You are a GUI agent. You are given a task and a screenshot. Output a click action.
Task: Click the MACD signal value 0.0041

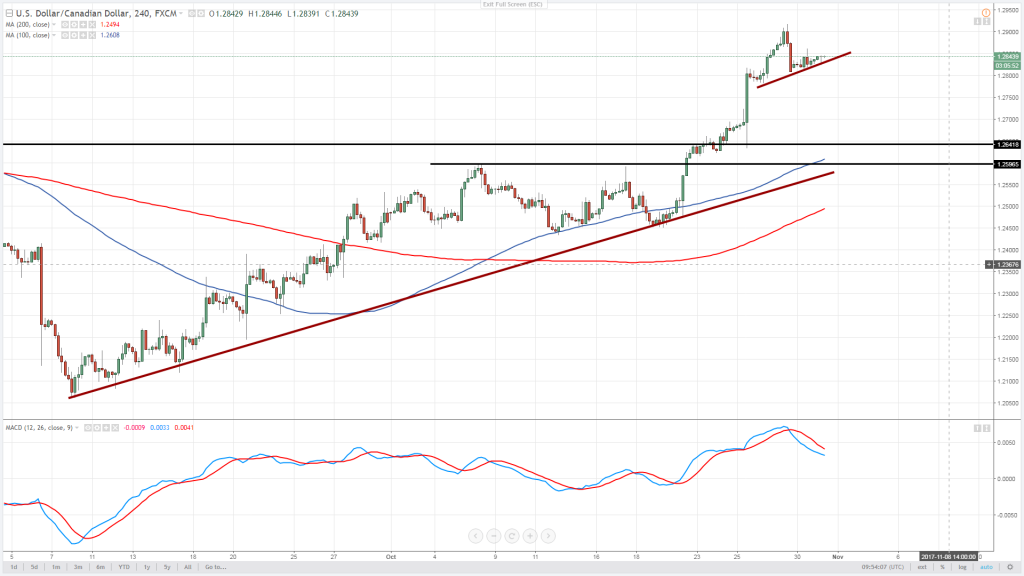click(x=184, y=428)
